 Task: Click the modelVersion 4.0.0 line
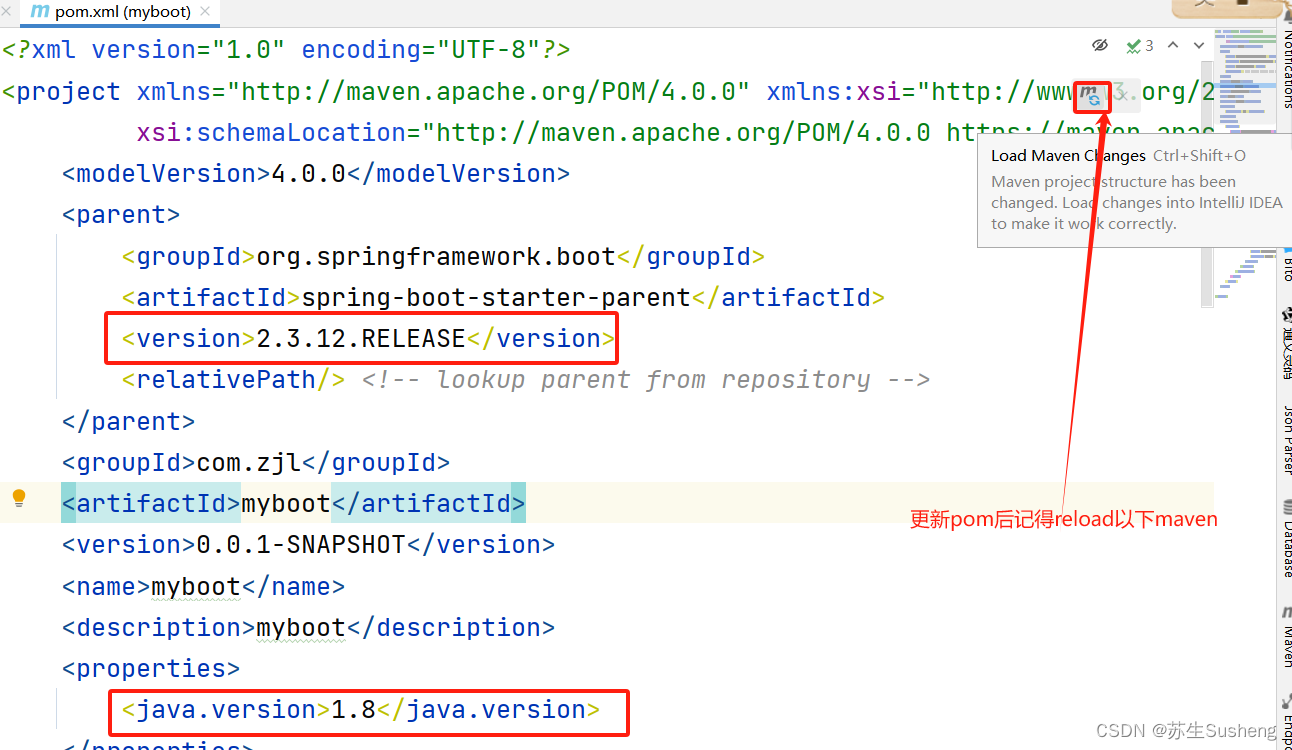316,174
